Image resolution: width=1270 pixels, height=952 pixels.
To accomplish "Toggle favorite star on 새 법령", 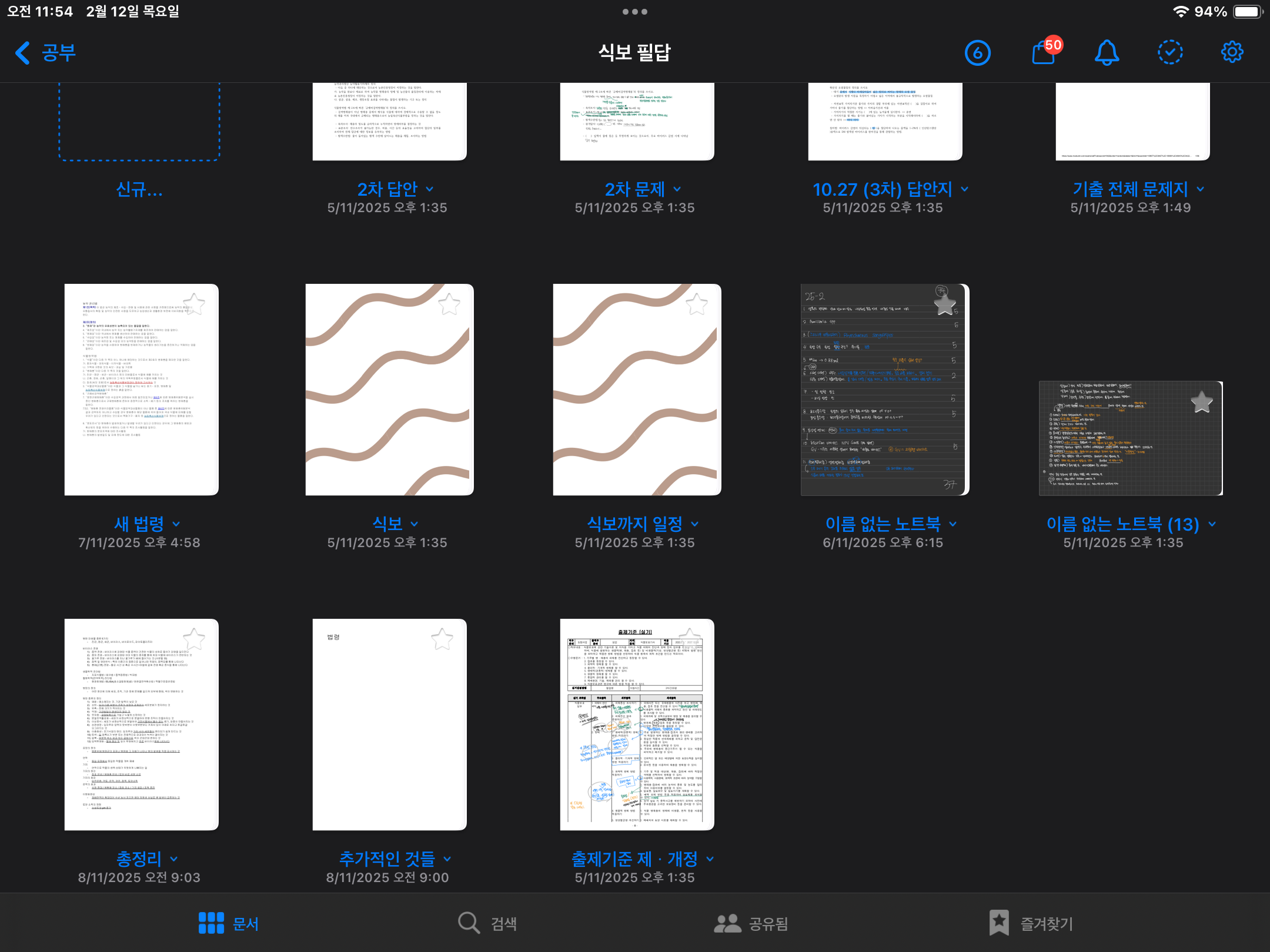I will (194, 304).
